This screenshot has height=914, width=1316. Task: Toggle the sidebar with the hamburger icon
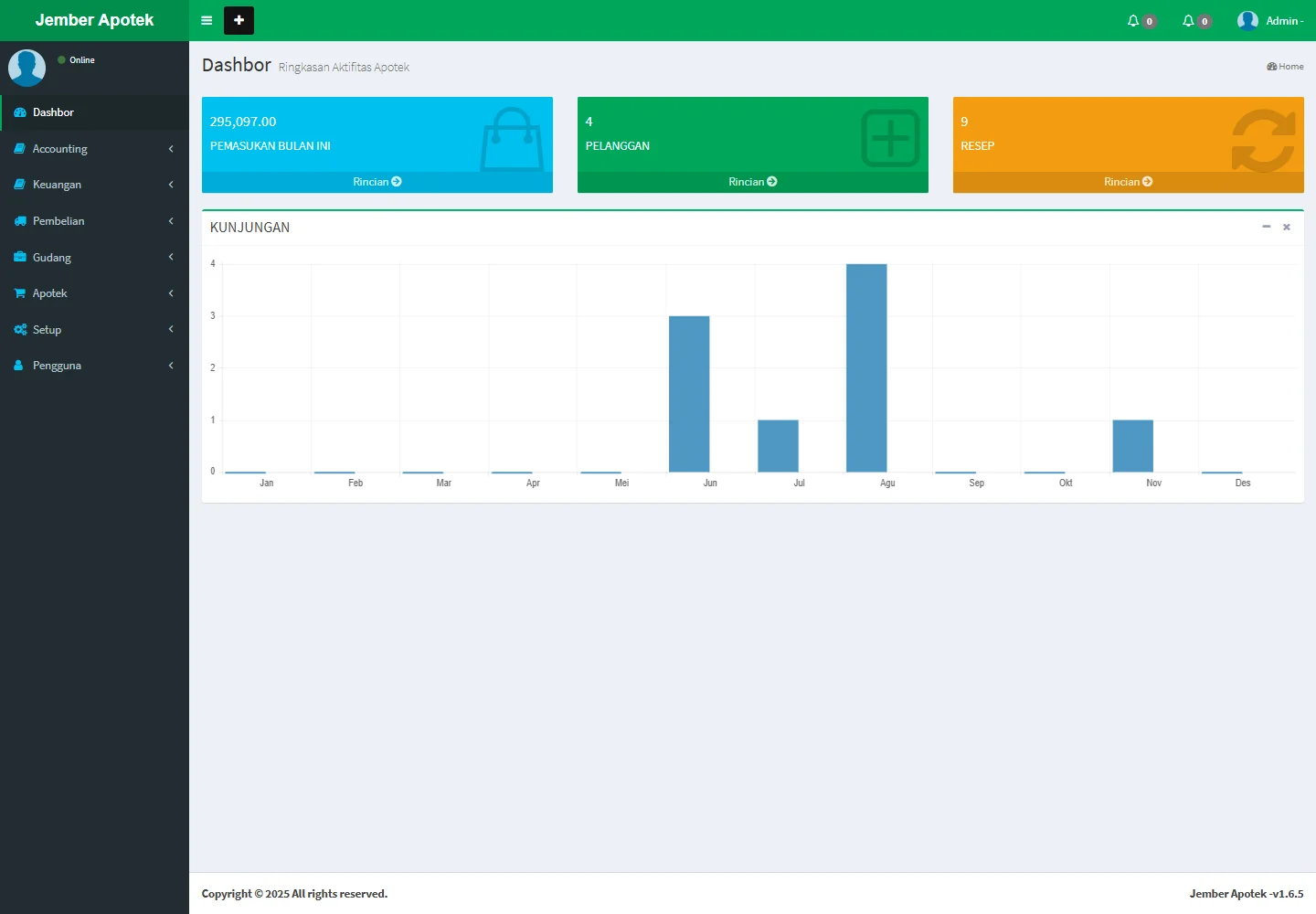(x=207, y=20)
